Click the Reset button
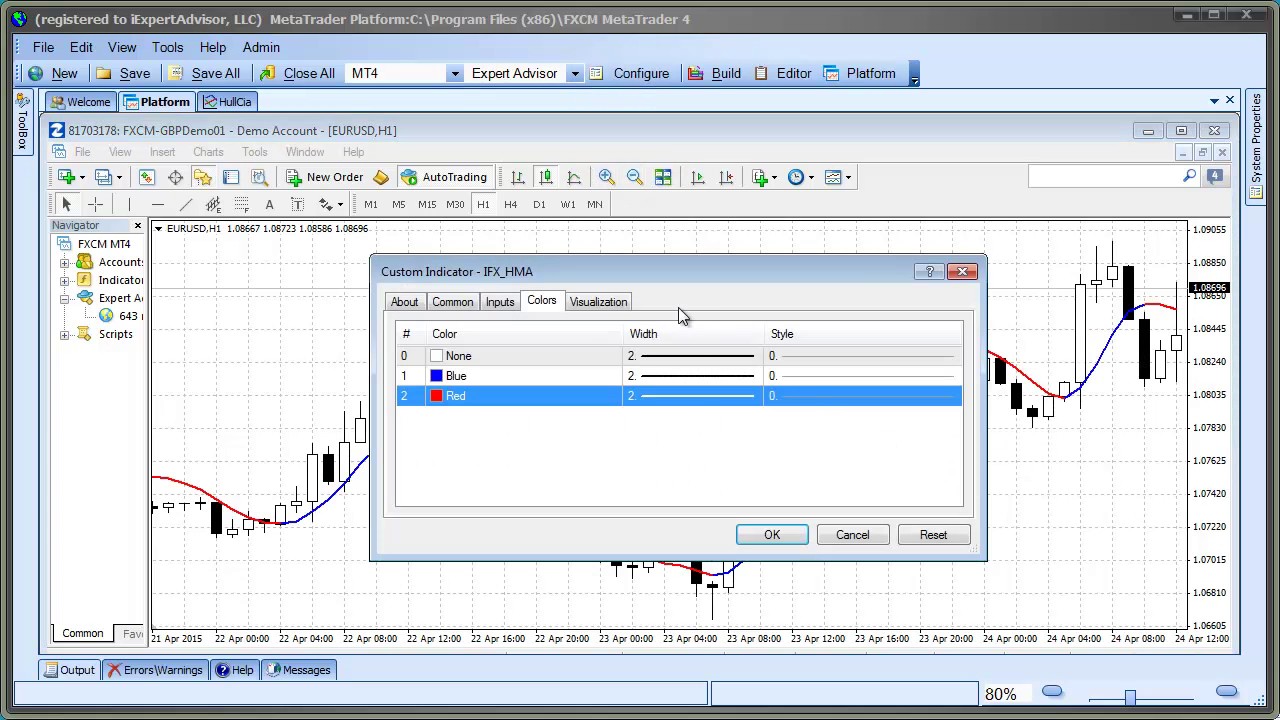This screenshot has height=720, width=1280. (x=933, y=535)
